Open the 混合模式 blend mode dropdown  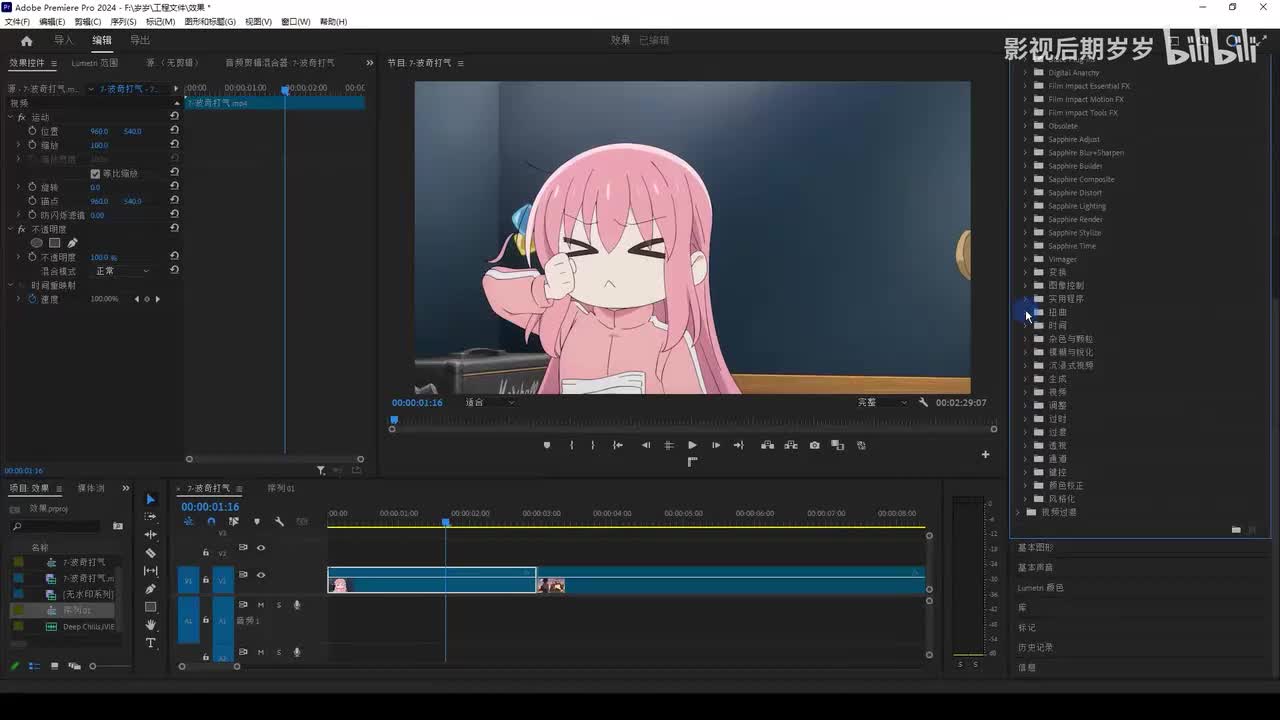(122, 271)
